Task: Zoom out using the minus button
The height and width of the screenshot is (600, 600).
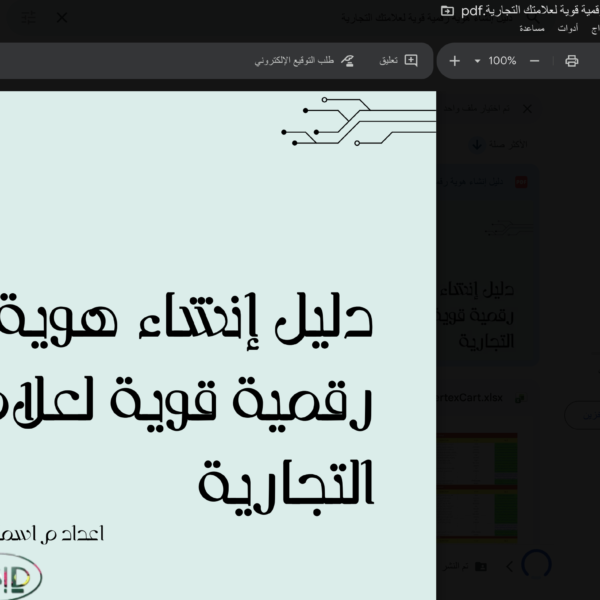Action: coord(535,61)
